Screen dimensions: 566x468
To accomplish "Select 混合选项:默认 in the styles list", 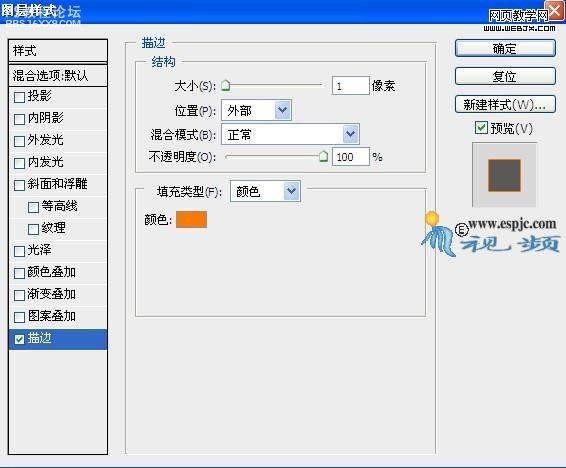I will 58,76.
